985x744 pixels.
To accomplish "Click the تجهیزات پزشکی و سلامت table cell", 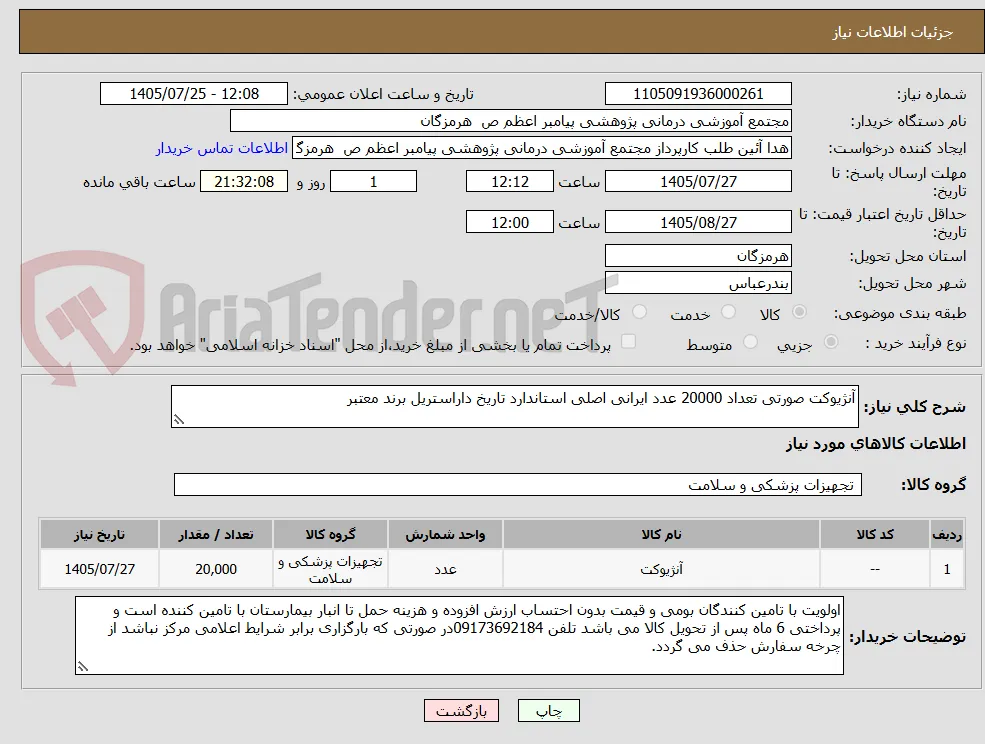I will coord(330,569).
